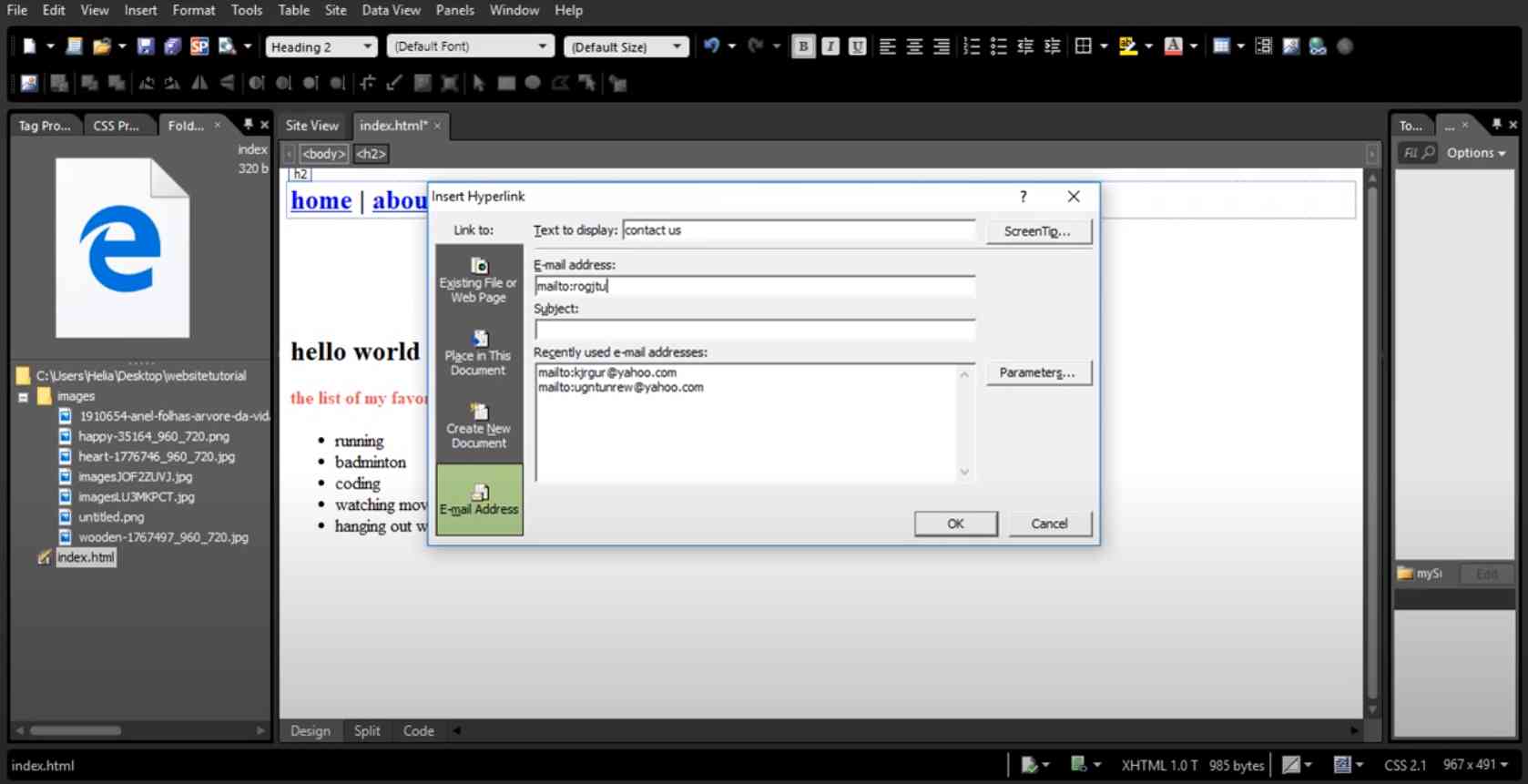Toggle Underline formatting button
This screenshot has height=784, width=1528.
pyautogui.click(x=857, y=46)
